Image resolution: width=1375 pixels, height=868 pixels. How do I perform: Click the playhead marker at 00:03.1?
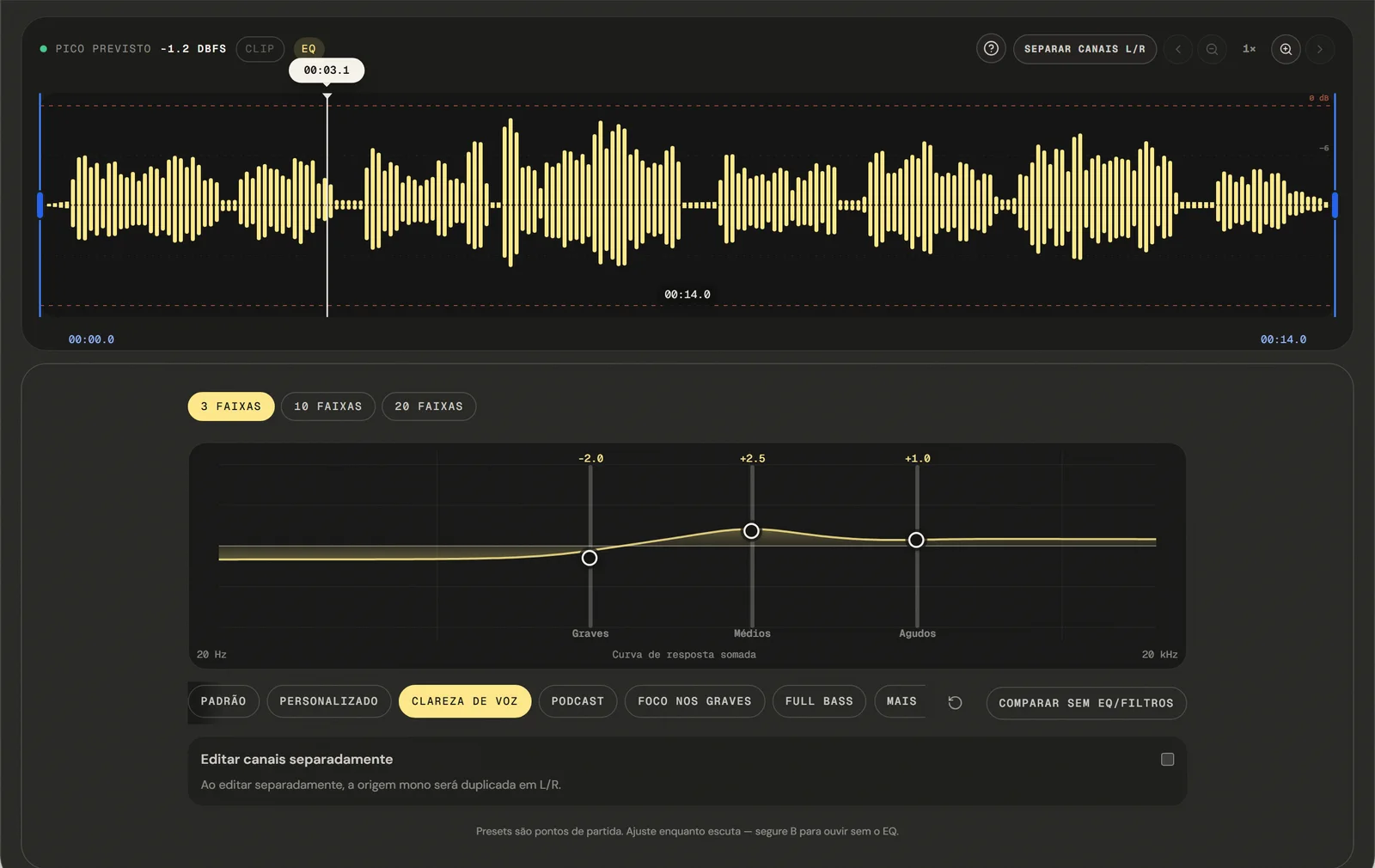click(327, 70)
